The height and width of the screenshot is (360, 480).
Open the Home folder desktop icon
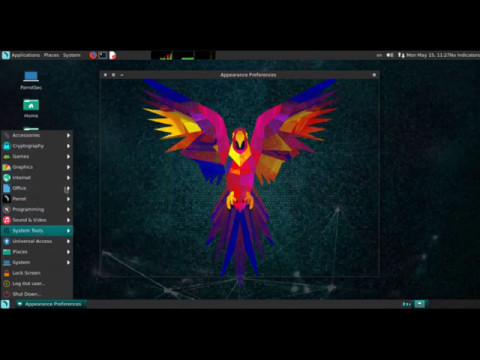pyautogui.click(x=31, y=108)
